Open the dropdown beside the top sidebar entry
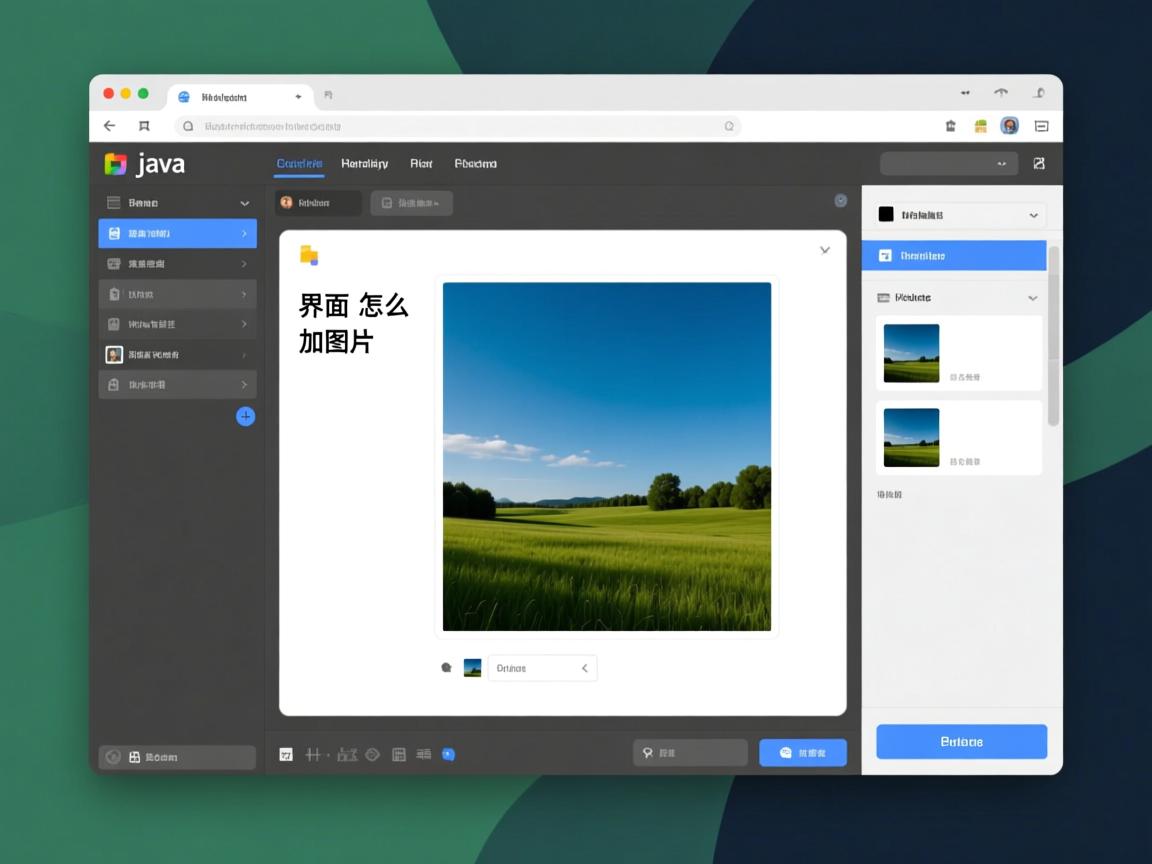 pyautogui.click(x=244, y=202)
